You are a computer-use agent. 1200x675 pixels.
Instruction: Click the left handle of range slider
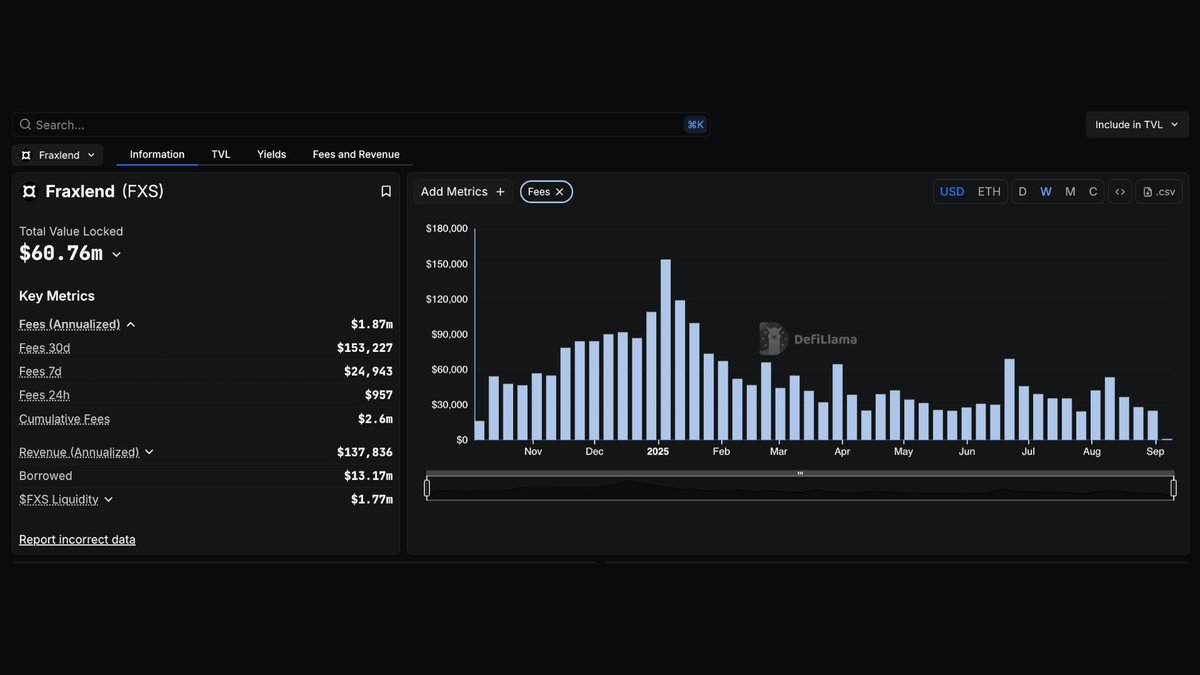(427, 488)
